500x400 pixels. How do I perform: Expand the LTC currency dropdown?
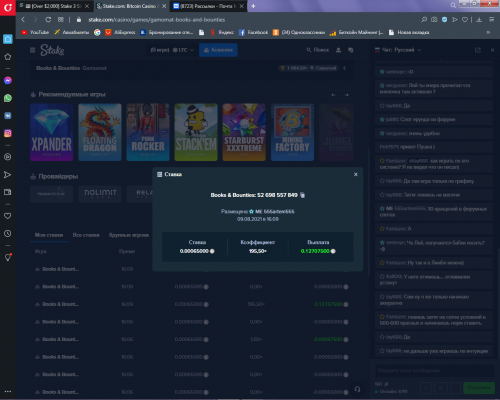(x=183, y=50)
